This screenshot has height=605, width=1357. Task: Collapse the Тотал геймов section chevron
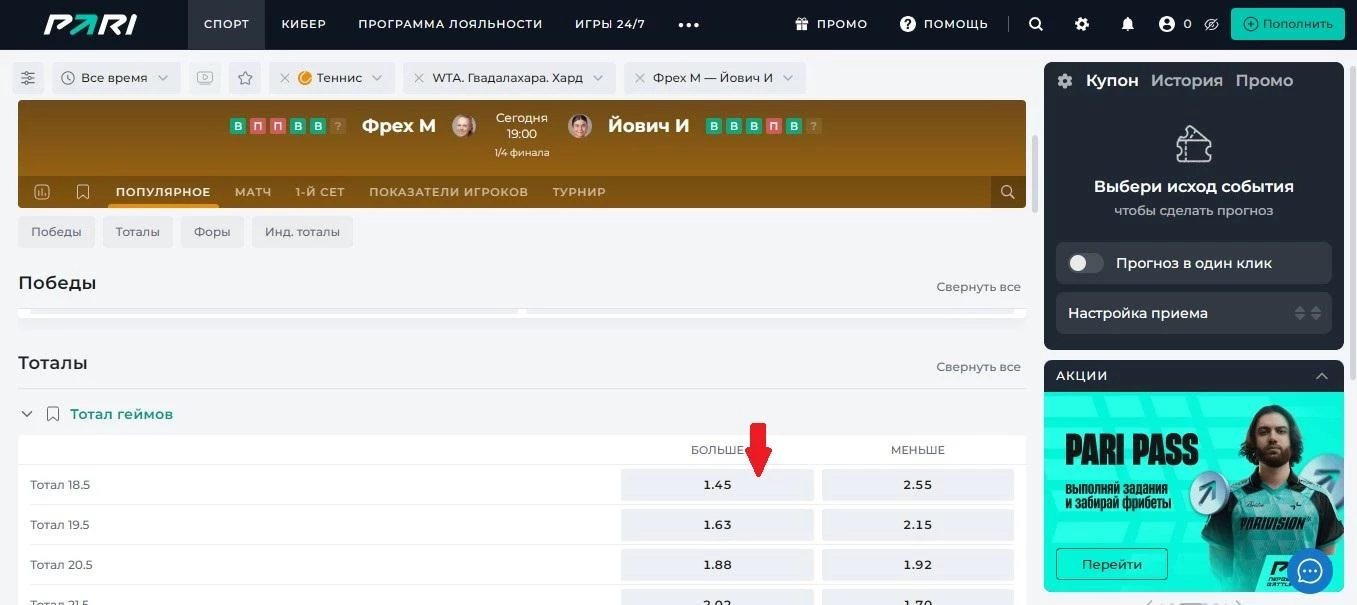coord(27,414)
